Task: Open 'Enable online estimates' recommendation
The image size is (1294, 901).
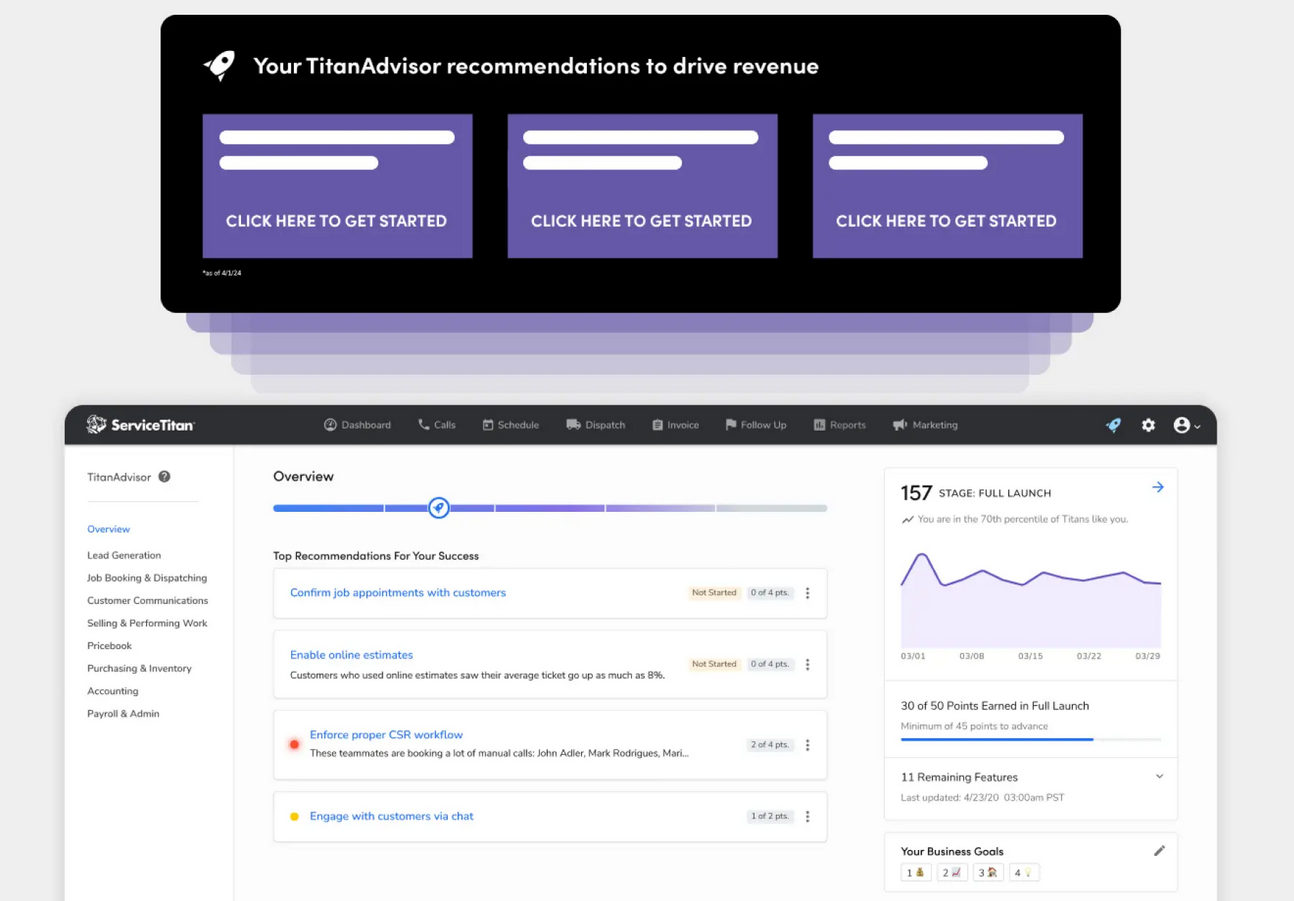Action: pyautogui.click(x=351, y=655)
